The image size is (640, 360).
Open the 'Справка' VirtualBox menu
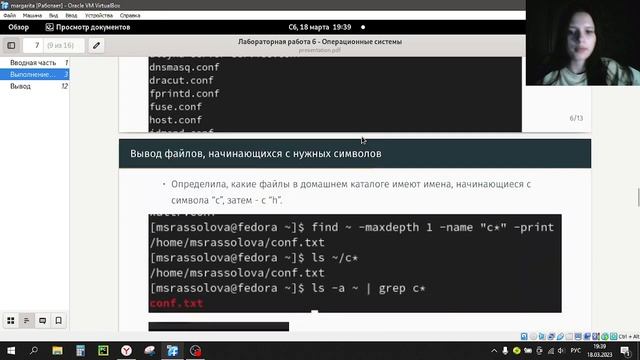click(130, 16)
